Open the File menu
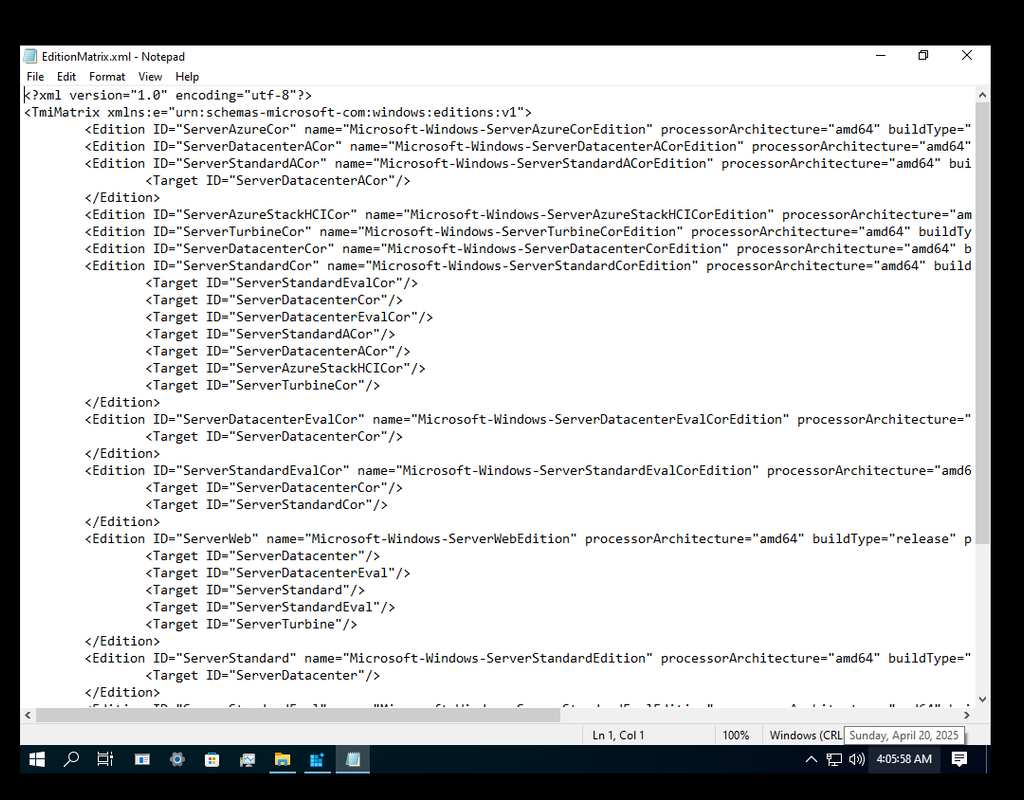The width and height of the screenshot is (1024, 800). pyautogui.click(x=35, y=76)
